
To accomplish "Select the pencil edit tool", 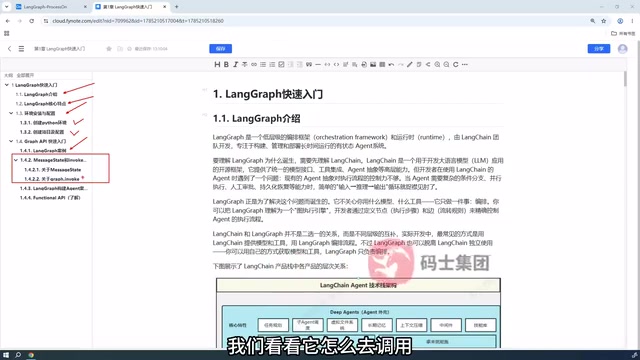I will (x=410, y=64).
